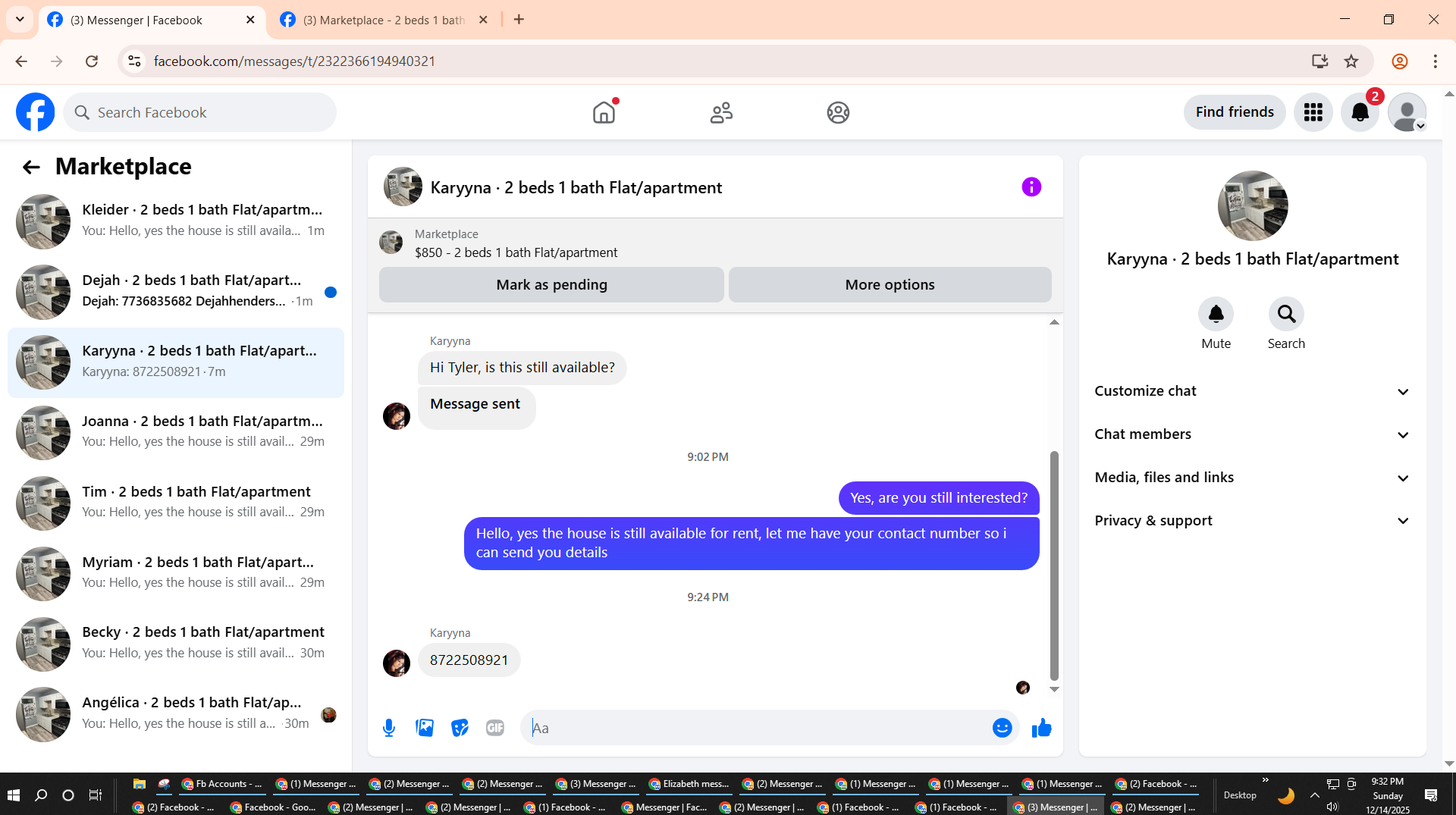Image resolution: width=1456 pixels, height=815 pixels.
Task: Send a thumbs-up like
Action: [x=1042, y=728]
